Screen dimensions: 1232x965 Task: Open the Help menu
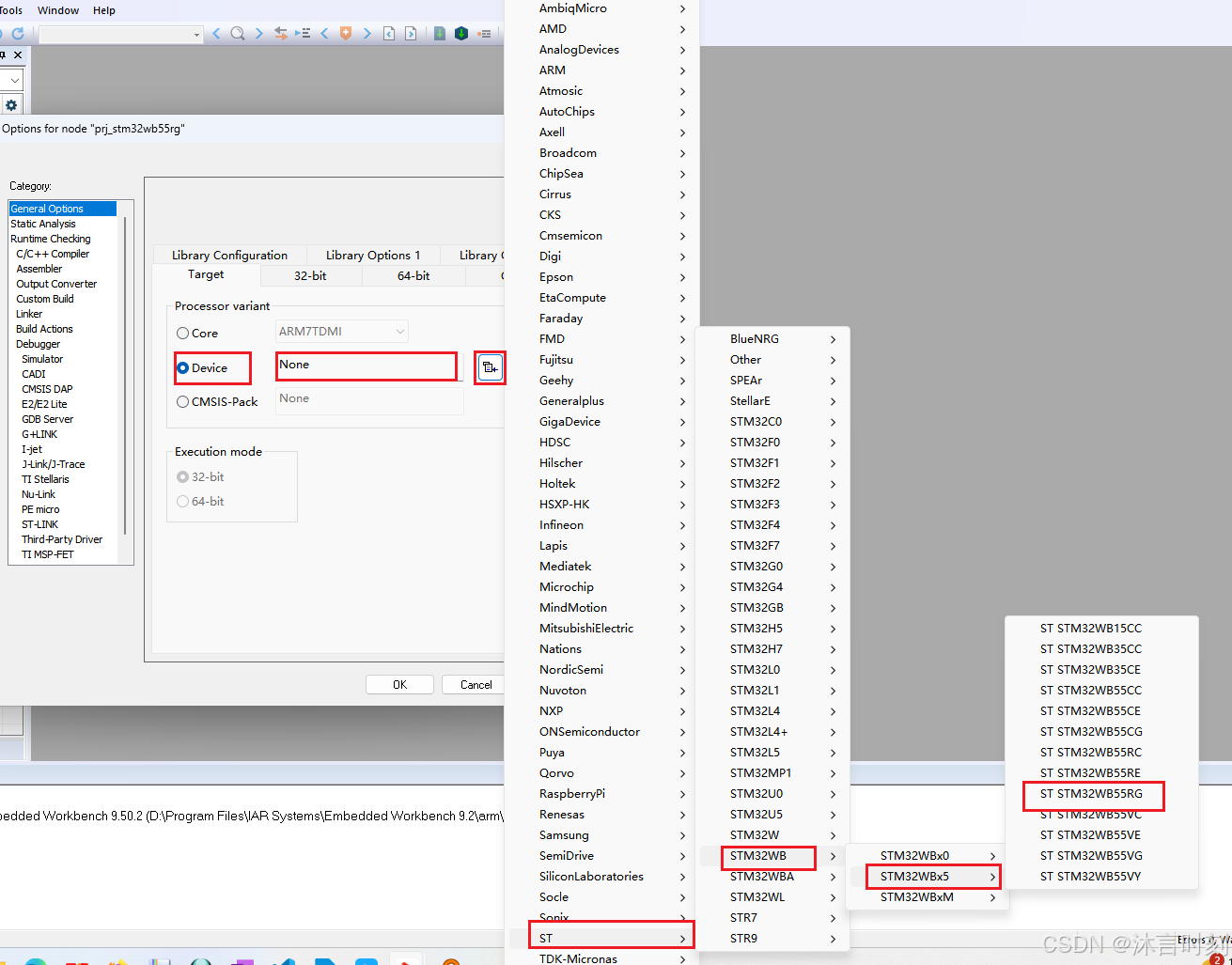(104, 10)
